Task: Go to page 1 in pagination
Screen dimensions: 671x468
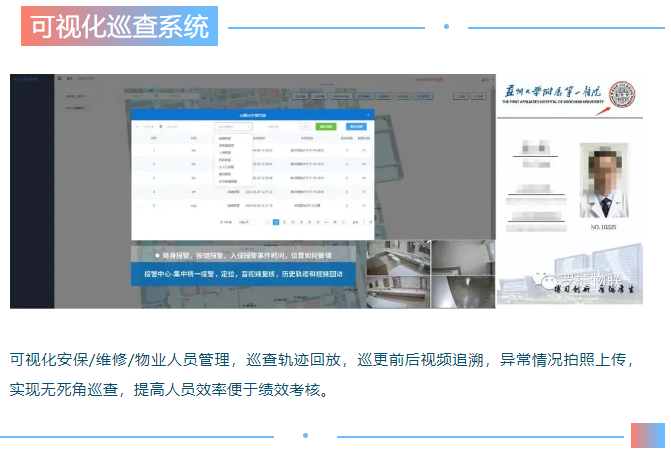Action: 276,221
